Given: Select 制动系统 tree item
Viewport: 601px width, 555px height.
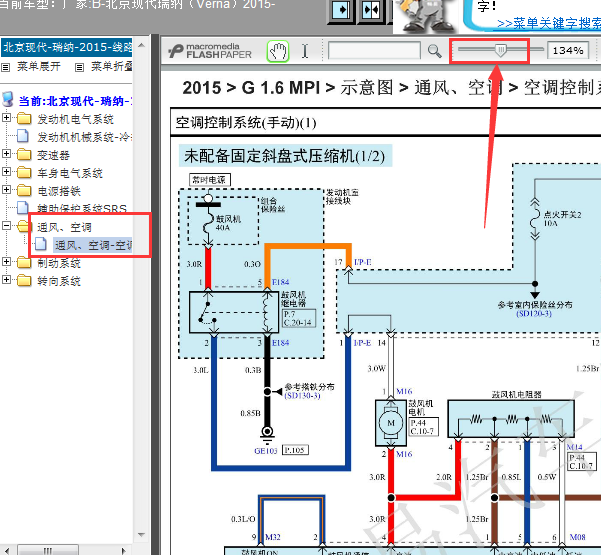Looking at the screenshot, I should pyautogui.click(x=59, y=263).
